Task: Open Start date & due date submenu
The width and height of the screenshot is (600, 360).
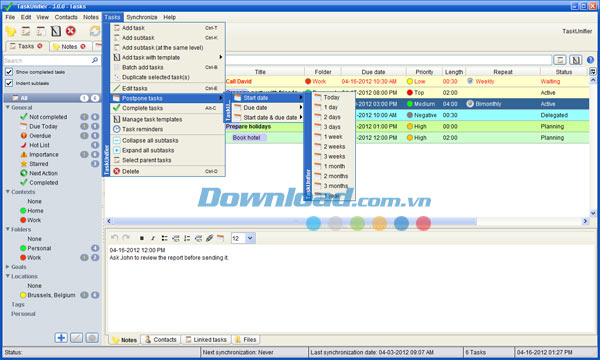Action: [x=268, y=117]
